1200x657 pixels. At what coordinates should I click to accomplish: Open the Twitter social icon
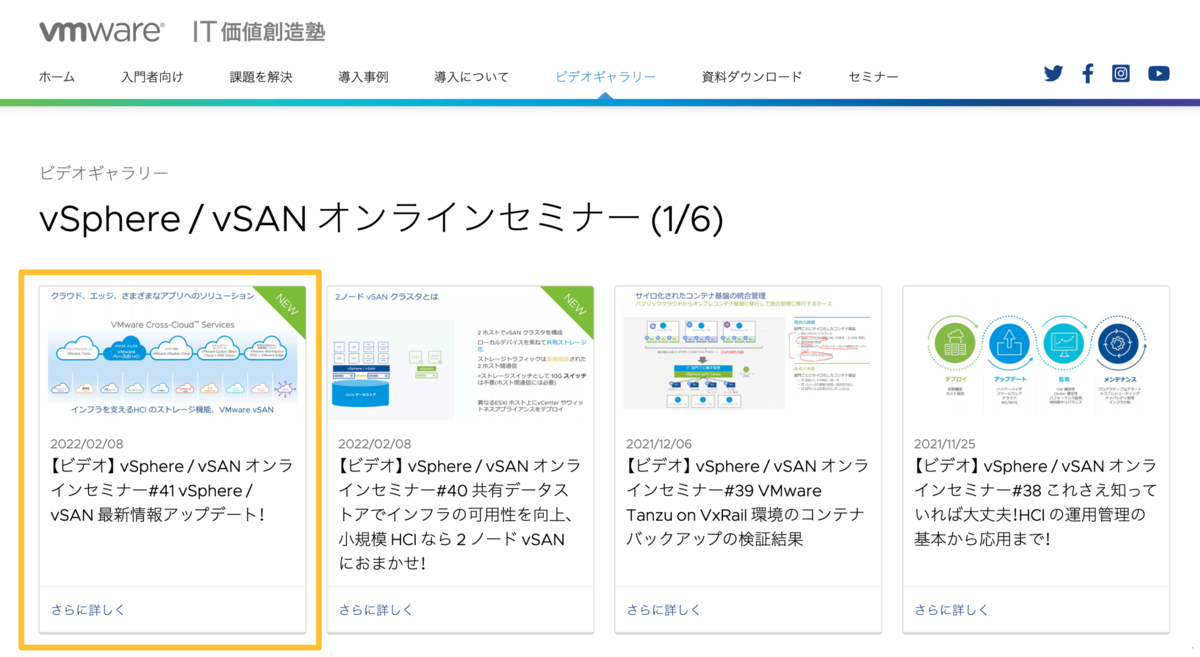tap(1053, 73)
